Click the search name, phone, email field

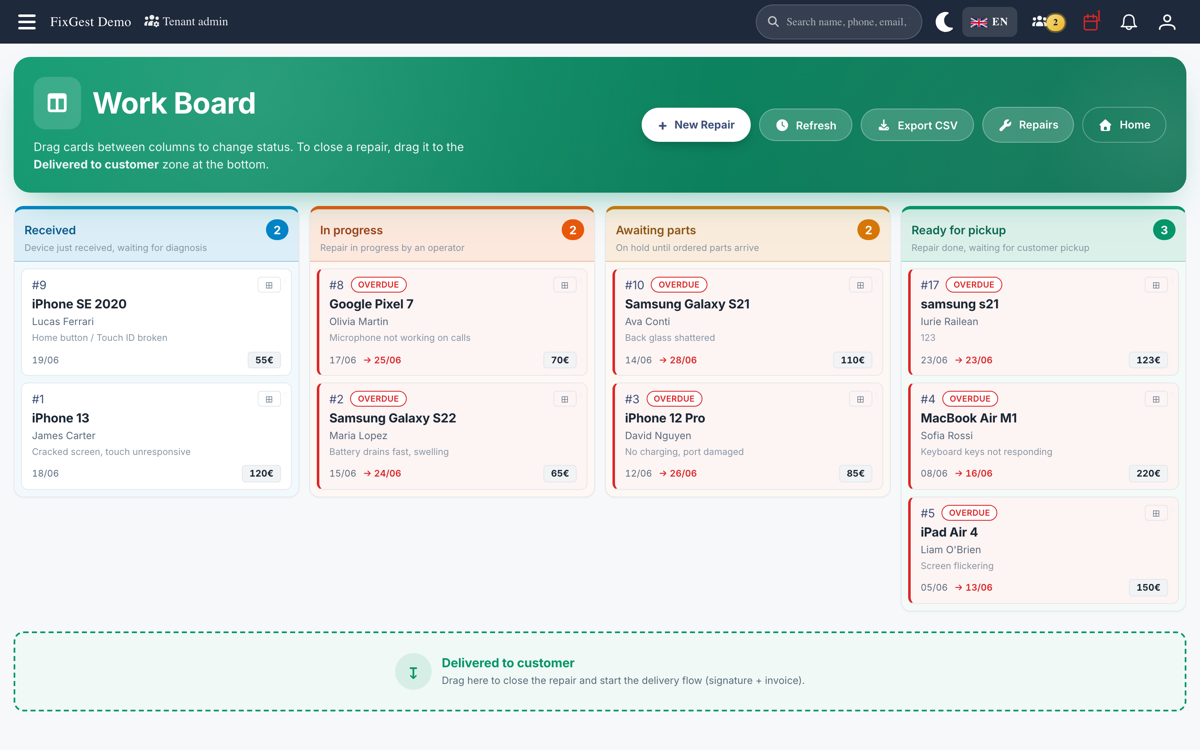click(839, 22)
